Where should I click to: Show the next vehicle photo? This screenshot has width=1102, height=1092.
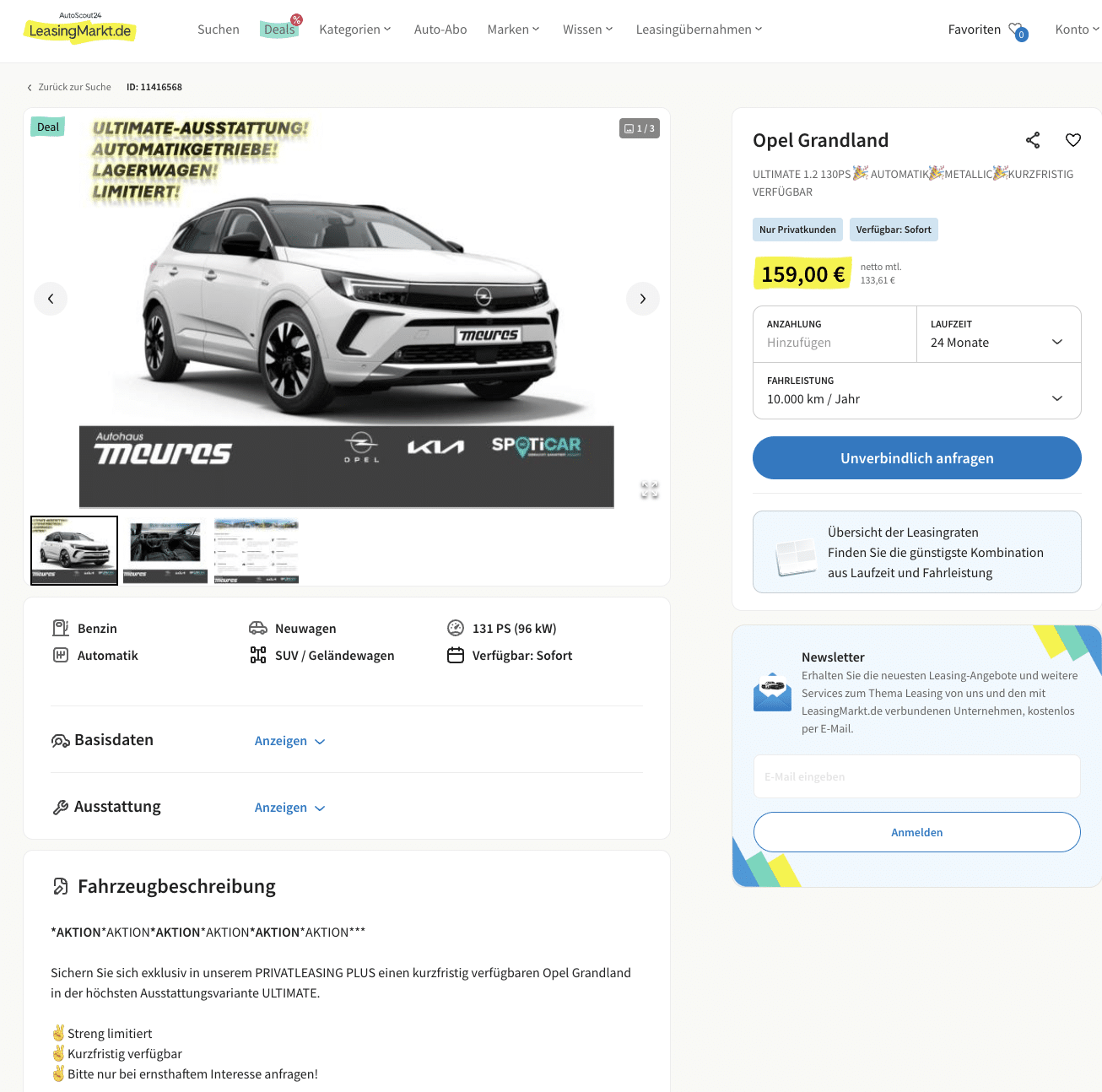pos(643,299)
